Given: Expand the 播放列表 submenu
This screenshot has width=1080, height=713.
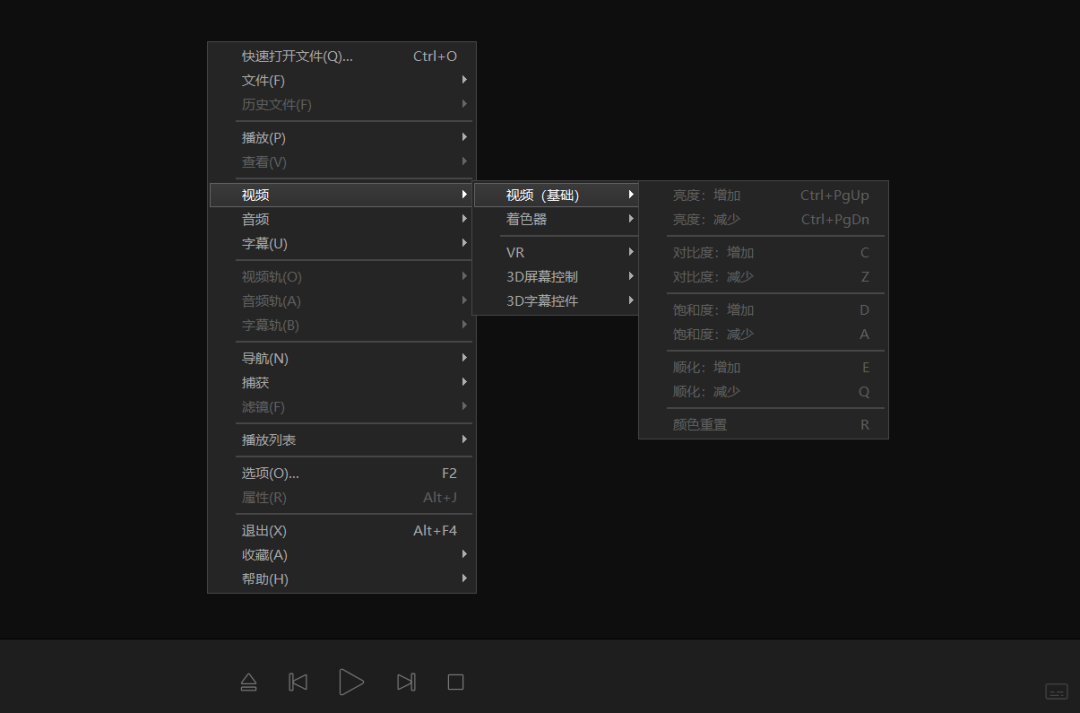Looking at the screenshot, I should 342,440.
